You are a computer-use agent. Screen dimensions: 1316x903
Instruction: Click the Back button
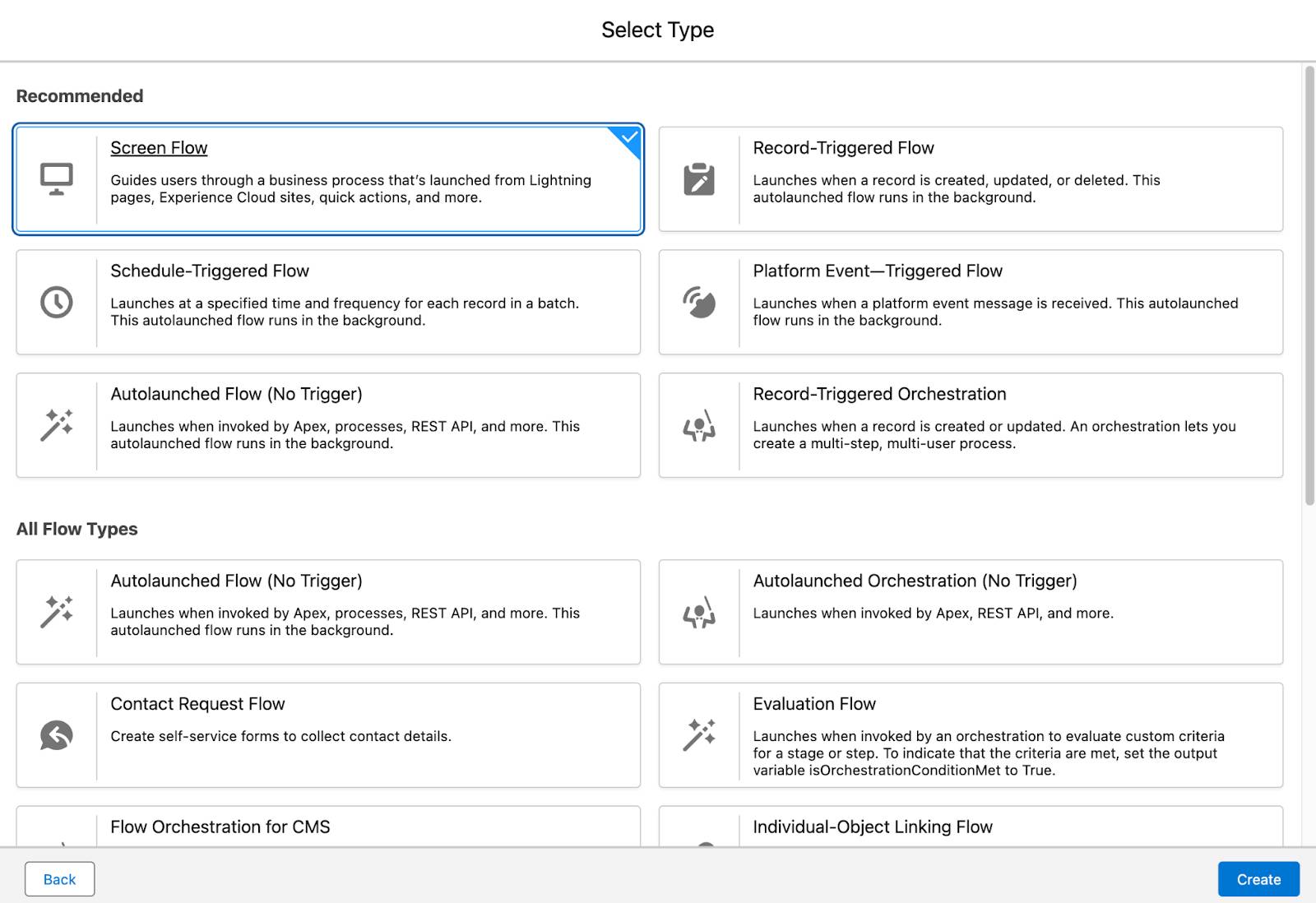coord(59,879)
